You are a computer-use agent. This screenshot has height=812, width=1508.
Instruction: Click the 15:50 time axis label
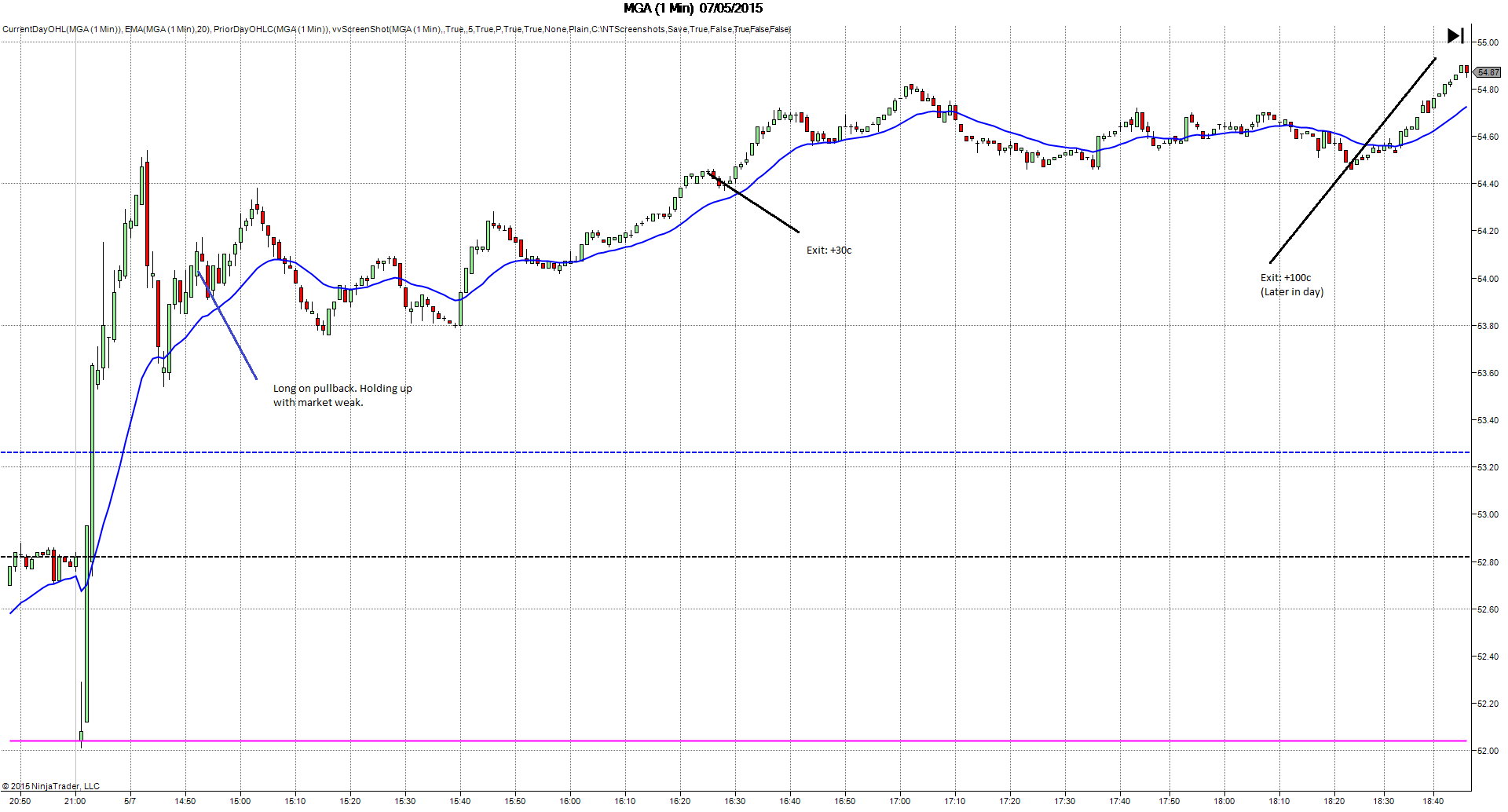tap(515, 801)
